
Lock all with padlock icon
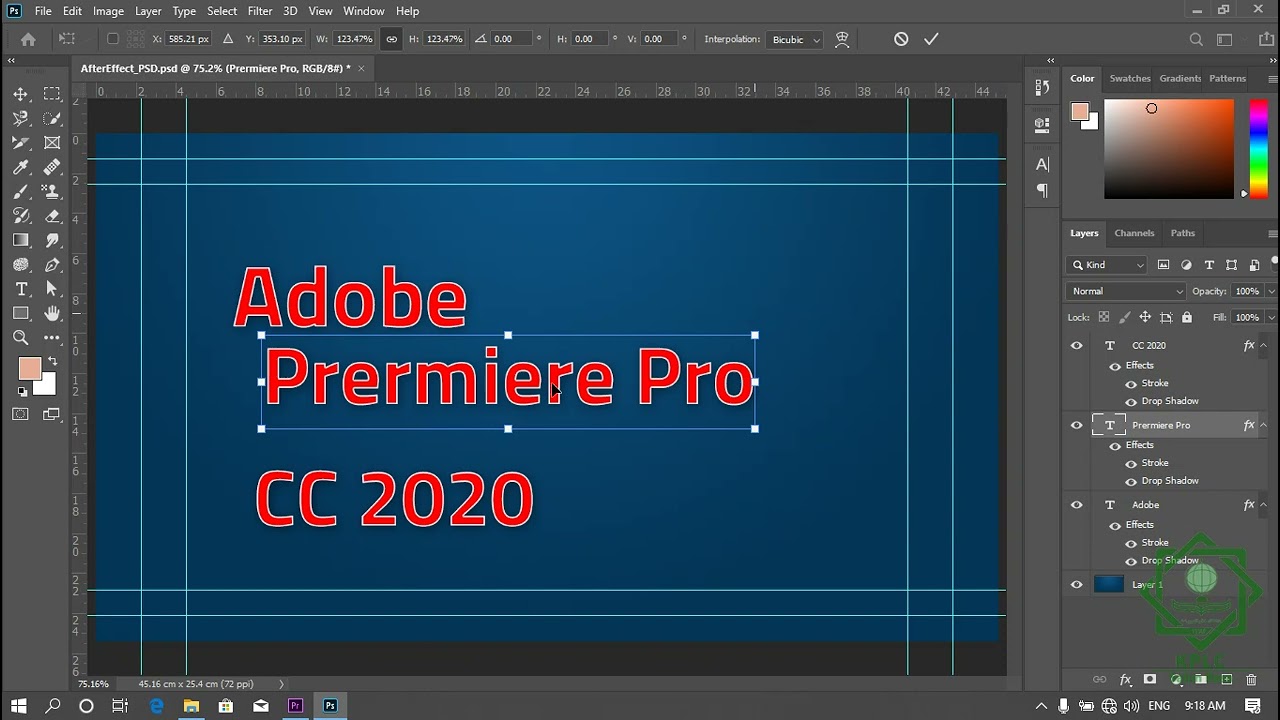tap(1187, 317)
